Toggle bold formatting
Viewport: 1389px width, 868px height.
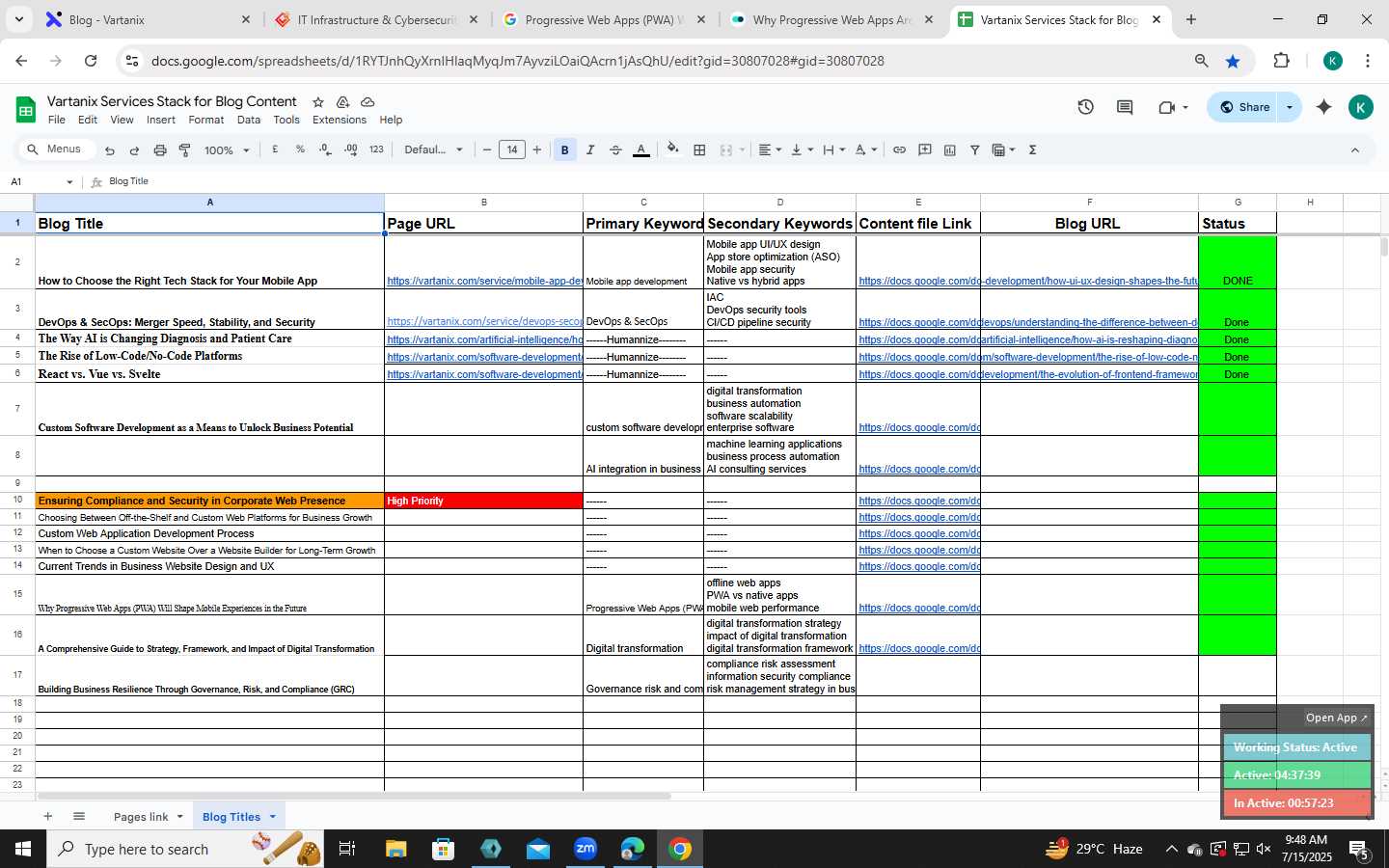[x=565, y=149]
